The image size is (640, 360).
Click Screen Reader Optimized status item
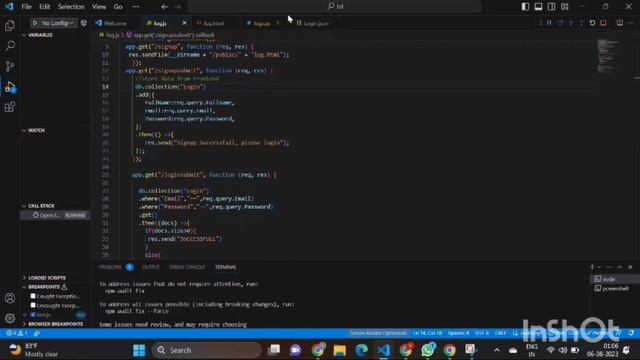pyautogui.click(x=378, y=333)
